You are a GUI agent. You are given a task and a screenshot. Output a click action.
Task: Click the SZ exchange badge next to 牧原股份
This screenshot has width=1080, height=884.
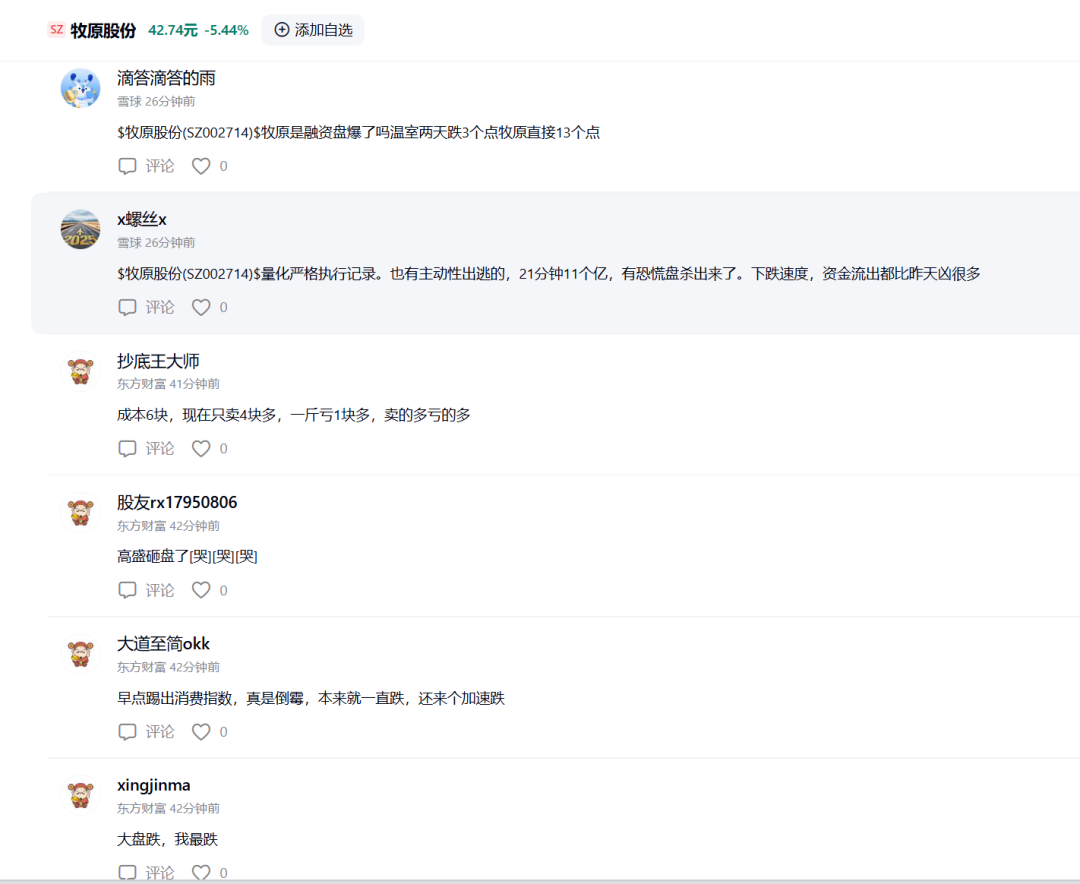coord(56,30)
